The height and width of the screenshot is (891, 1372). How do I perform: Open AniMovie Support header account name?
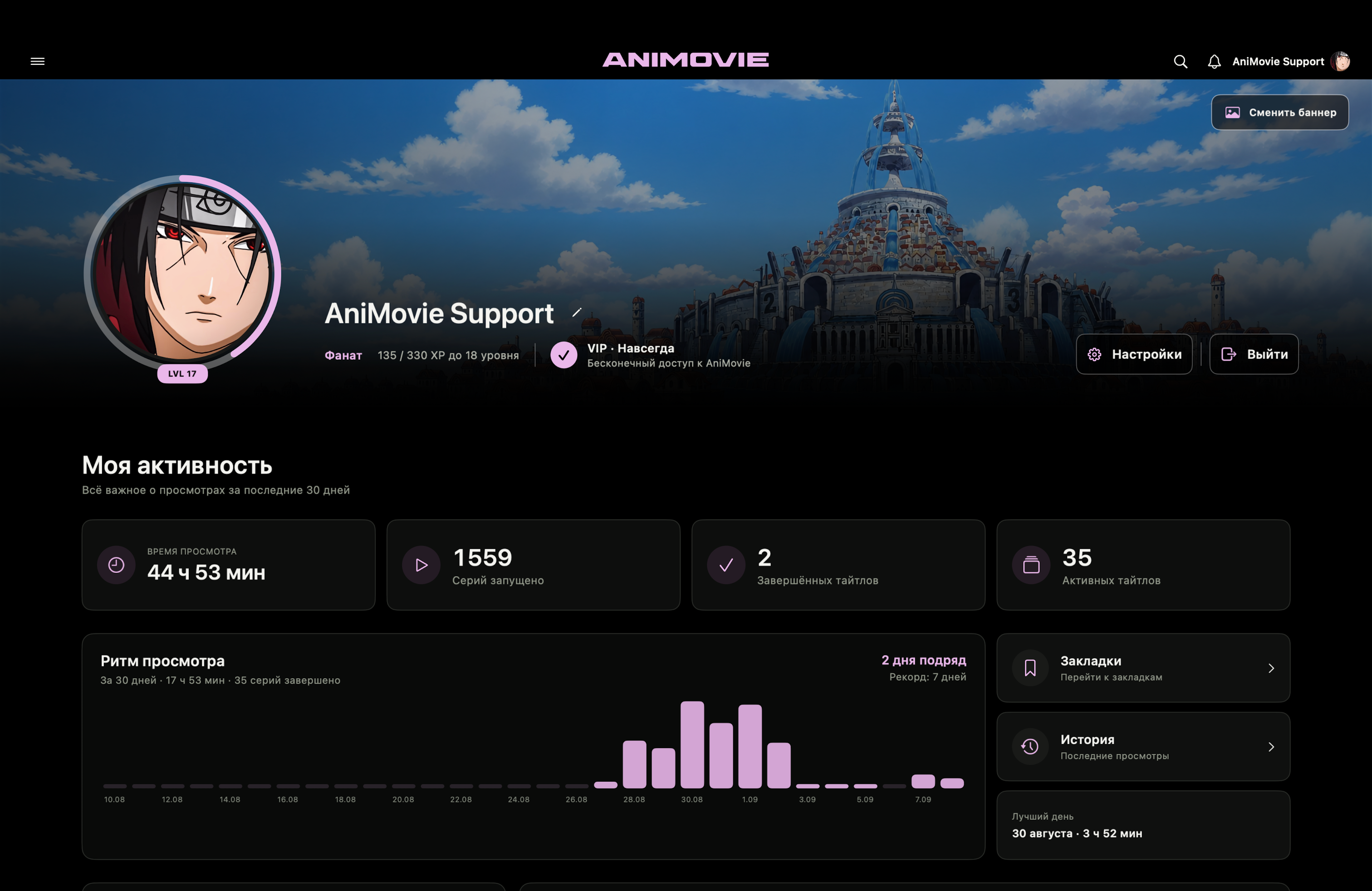tap(1278, 62)
